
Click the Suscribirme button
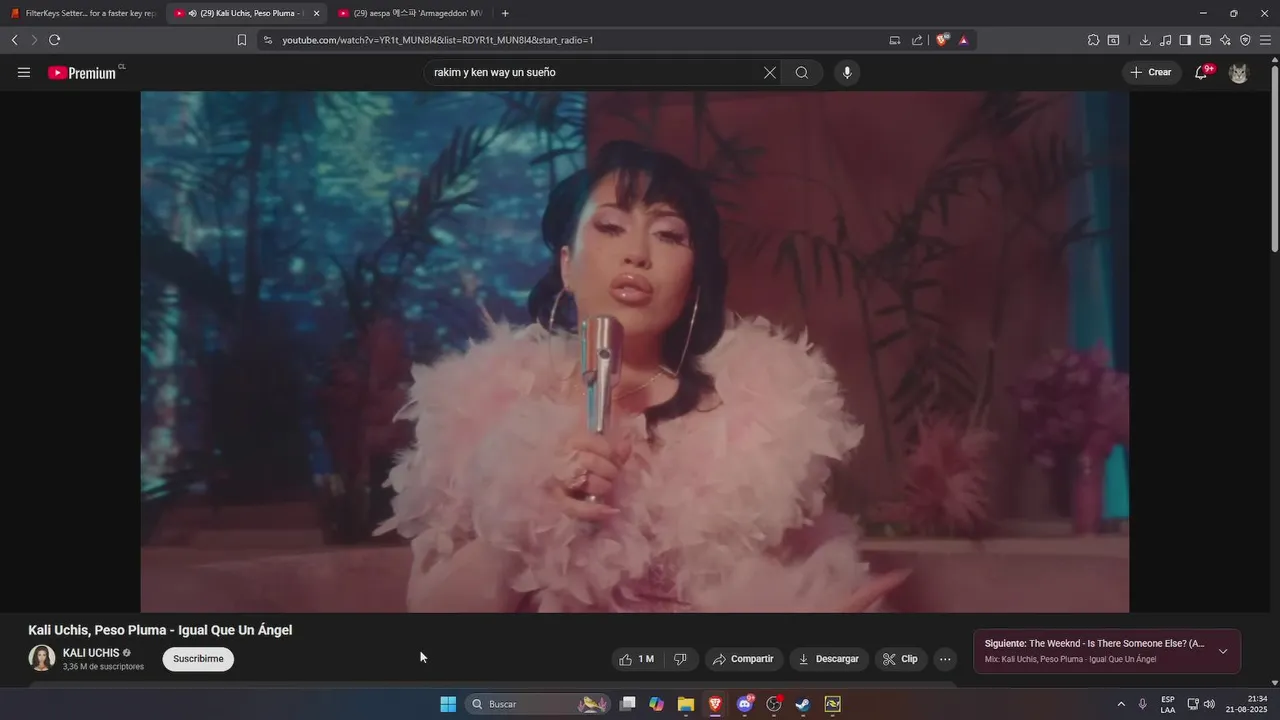pos(198,659)
